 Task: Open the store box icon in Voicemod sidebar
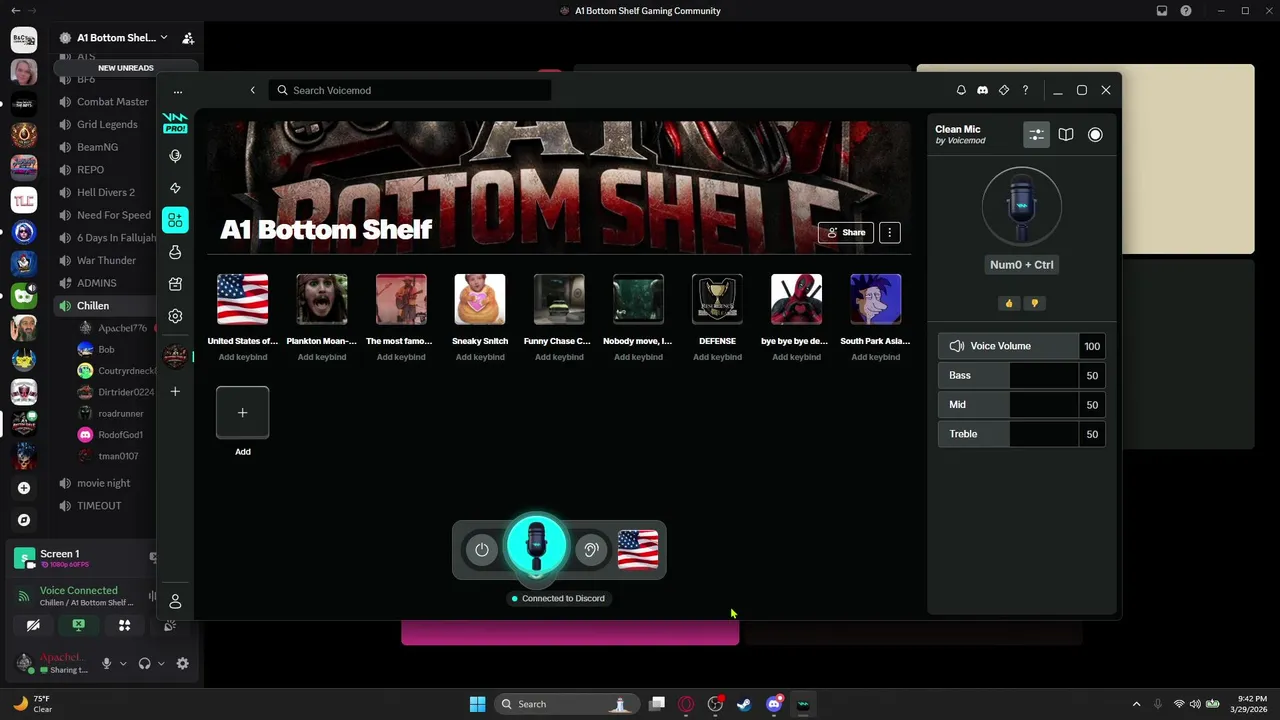pyautogui.click(x=175, y=284)
